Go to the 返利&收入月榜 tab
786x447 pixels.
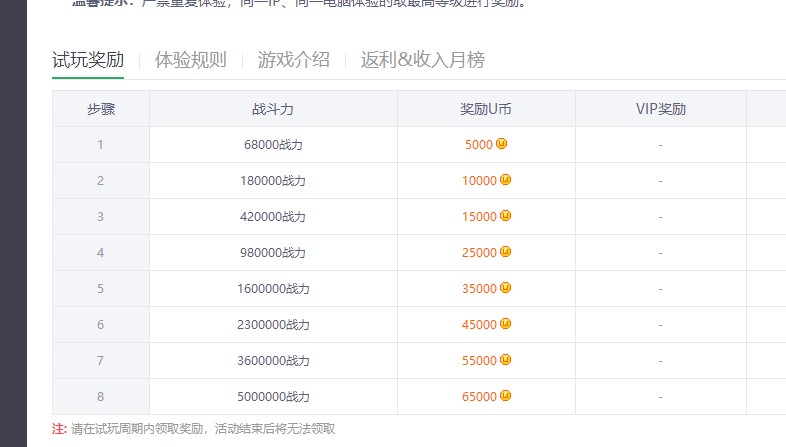422,60
